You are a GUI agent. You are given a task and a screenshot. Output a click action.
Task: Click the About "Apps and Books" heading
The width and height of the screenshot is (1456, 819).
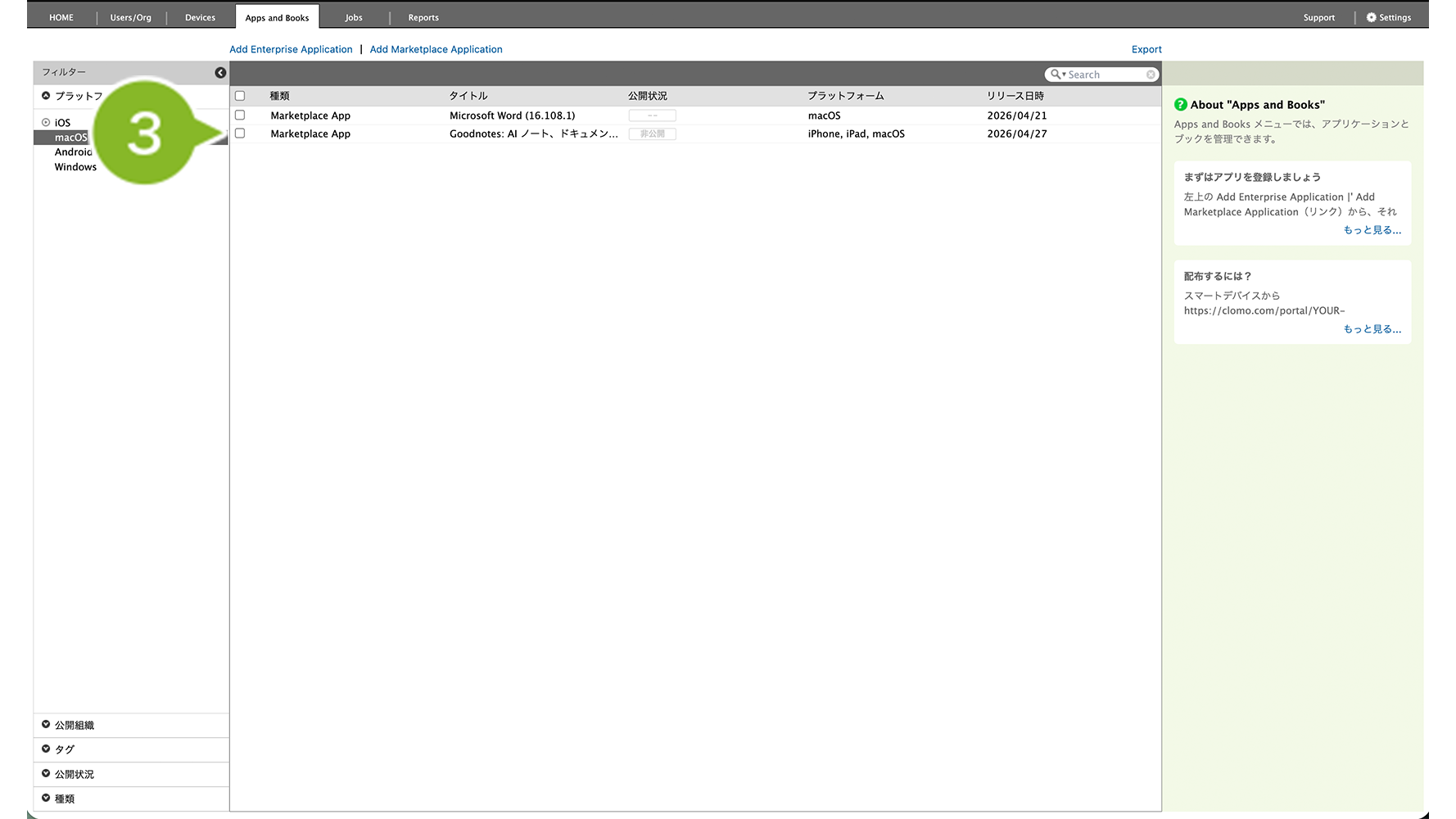(x=1257, y=105)
